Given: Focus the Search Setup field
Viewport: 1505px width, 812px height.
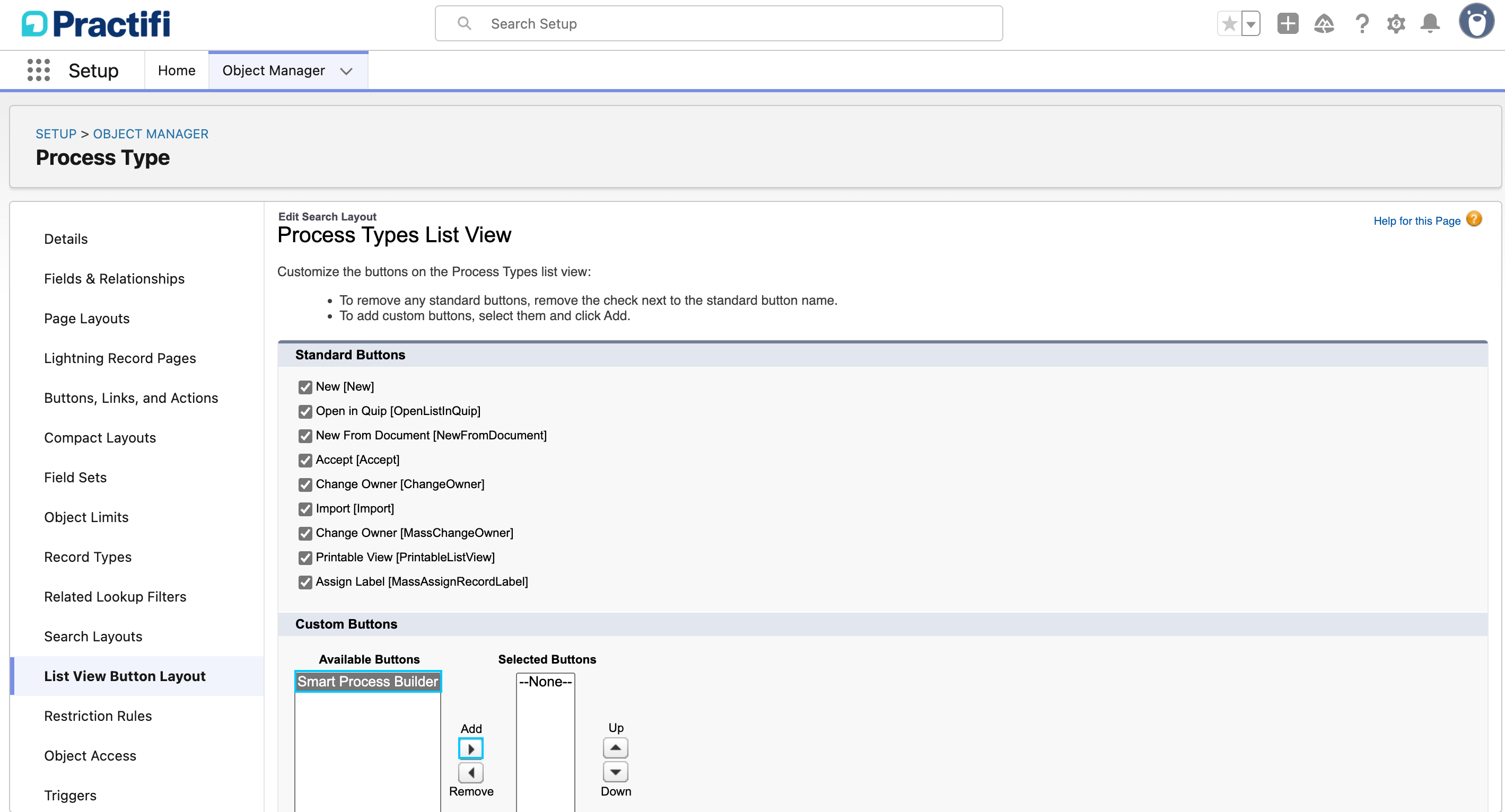Looking at the screenshot, I should pos(719,23).
